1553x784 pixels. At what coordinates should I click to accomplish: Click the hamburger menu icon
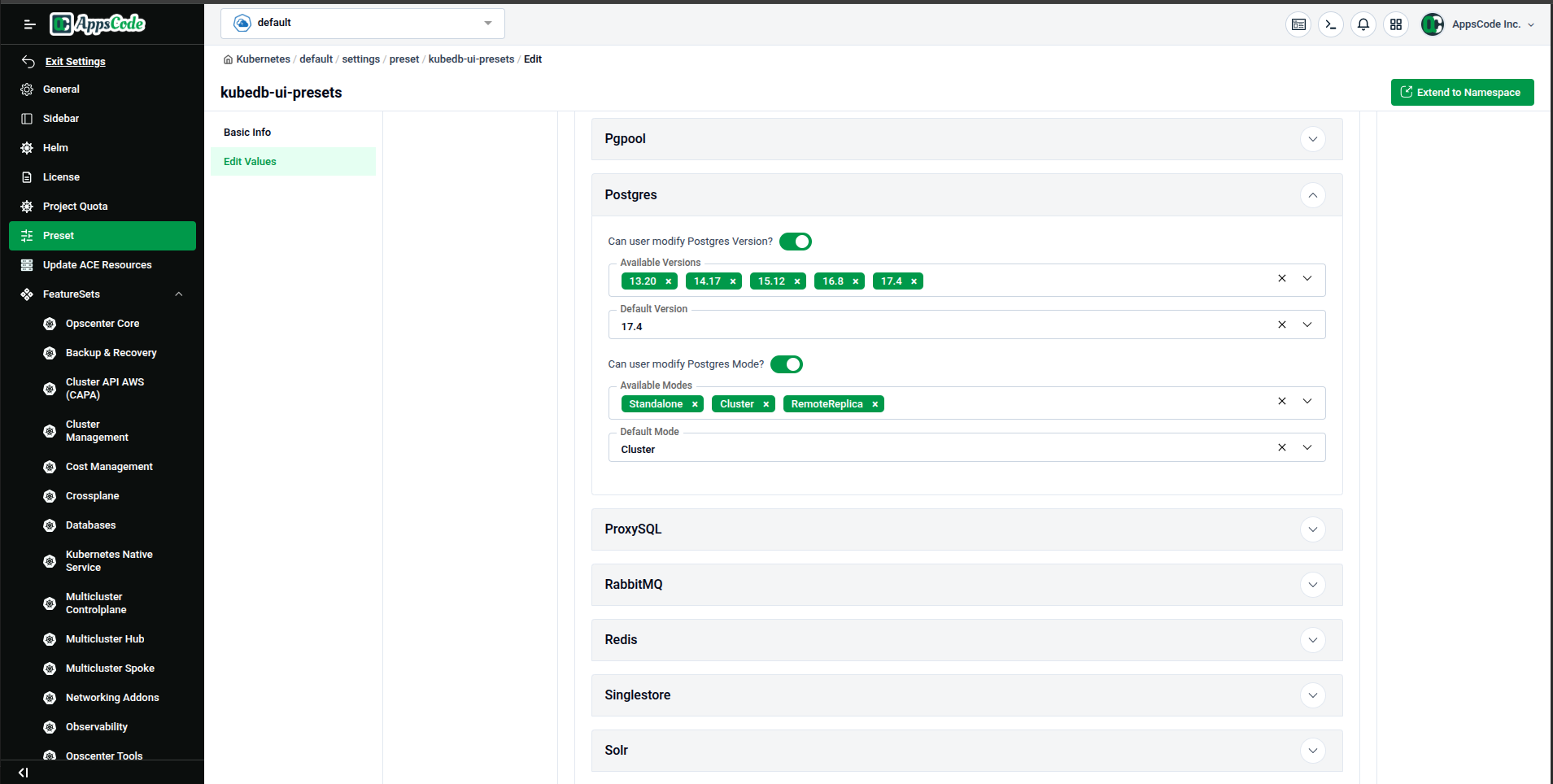click(x=29, y=24)
